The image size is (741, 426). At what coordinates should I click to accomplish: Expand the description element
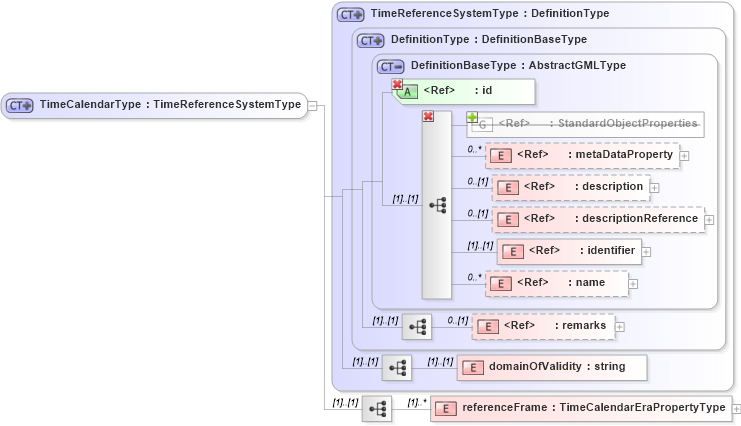click(655, 188)
